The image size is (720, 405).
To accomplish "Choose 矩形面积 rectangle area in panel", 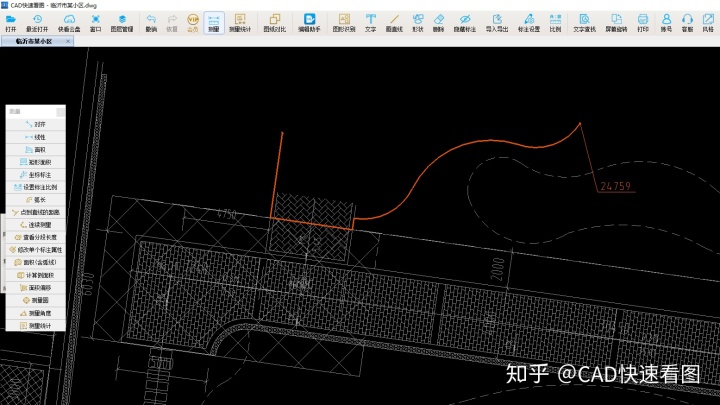I will tap(36, 162).
